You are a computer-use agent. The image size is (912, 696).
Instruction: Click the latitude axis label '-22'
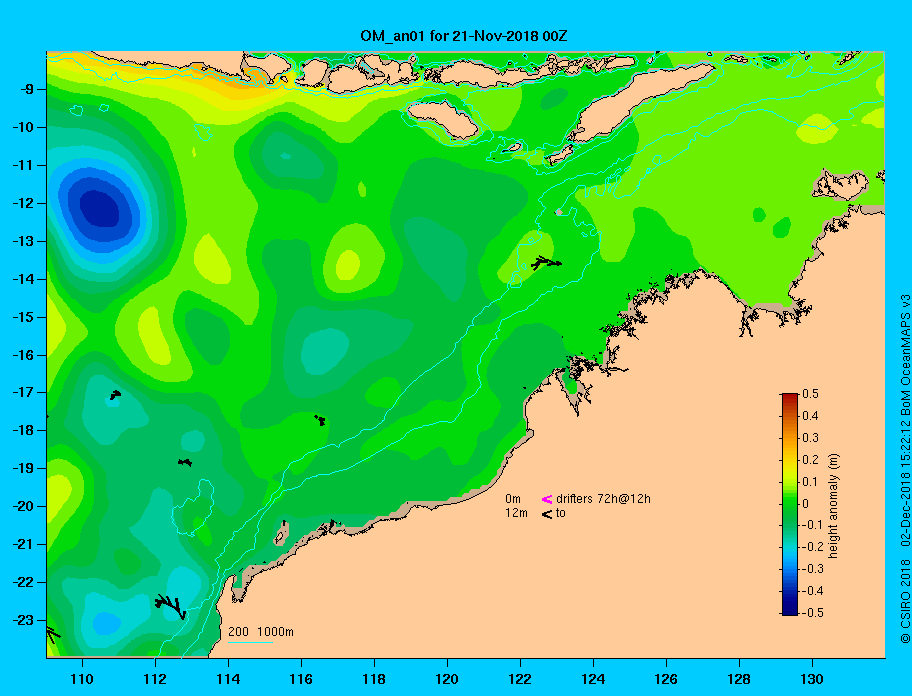(23, 583)
